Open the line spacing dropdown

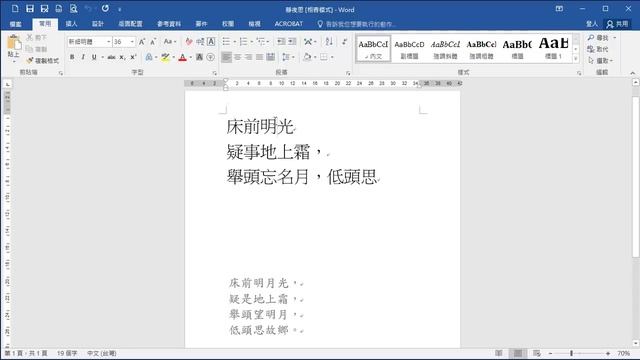pyautogui.click(x=288, y=57)
